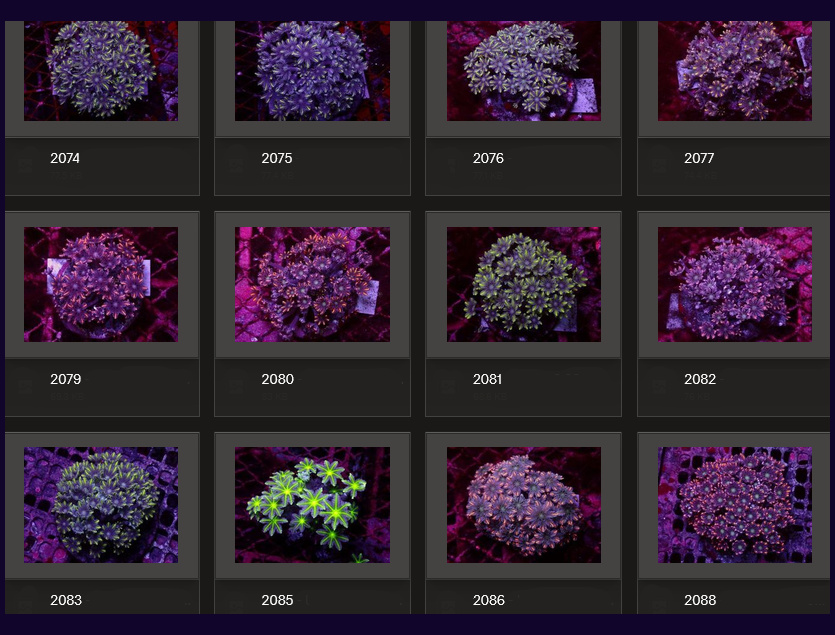Select the 2079 coral thumbnail image

pyautogui.click(x=101, y=284)
